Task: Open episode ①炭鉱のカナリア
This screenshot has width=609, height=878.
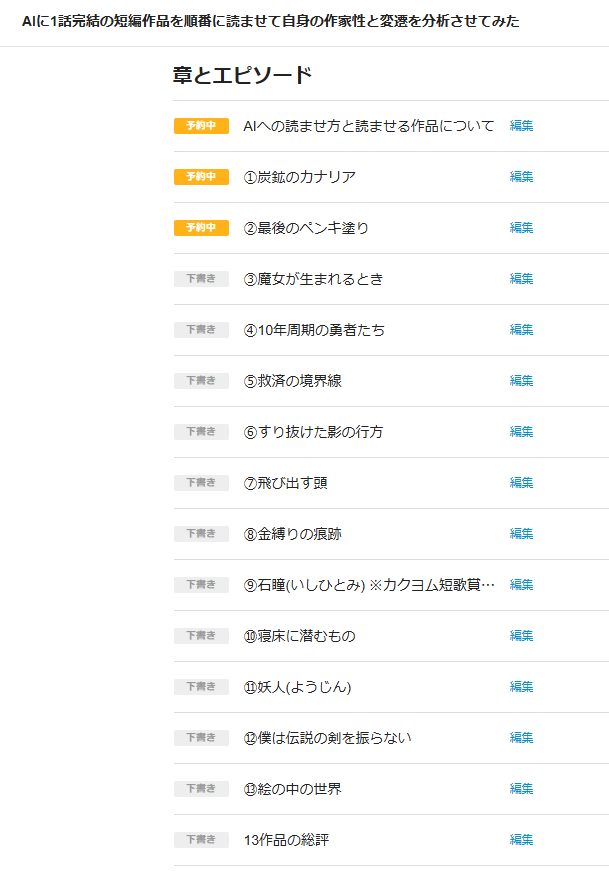Action: tap(300, 177)
